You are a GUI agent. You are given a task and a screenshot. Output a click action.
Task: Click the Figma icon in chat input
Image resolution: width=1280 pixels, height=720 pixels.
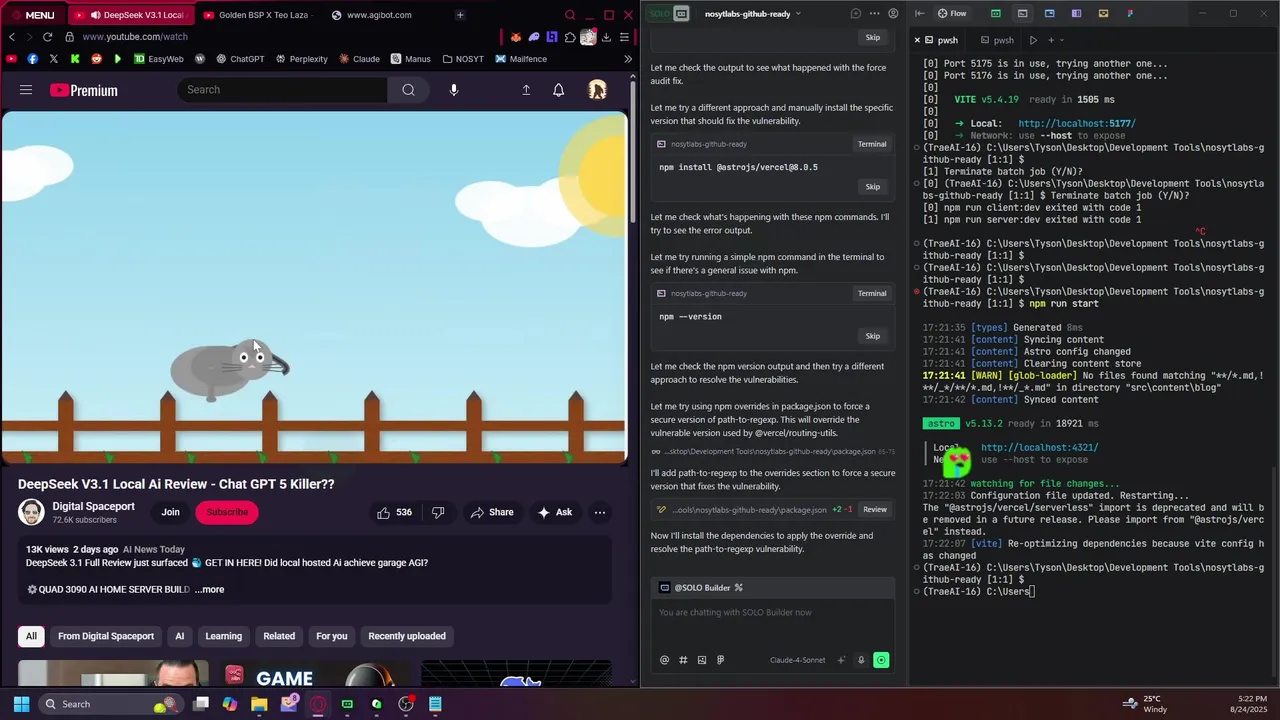click(720, 660)
